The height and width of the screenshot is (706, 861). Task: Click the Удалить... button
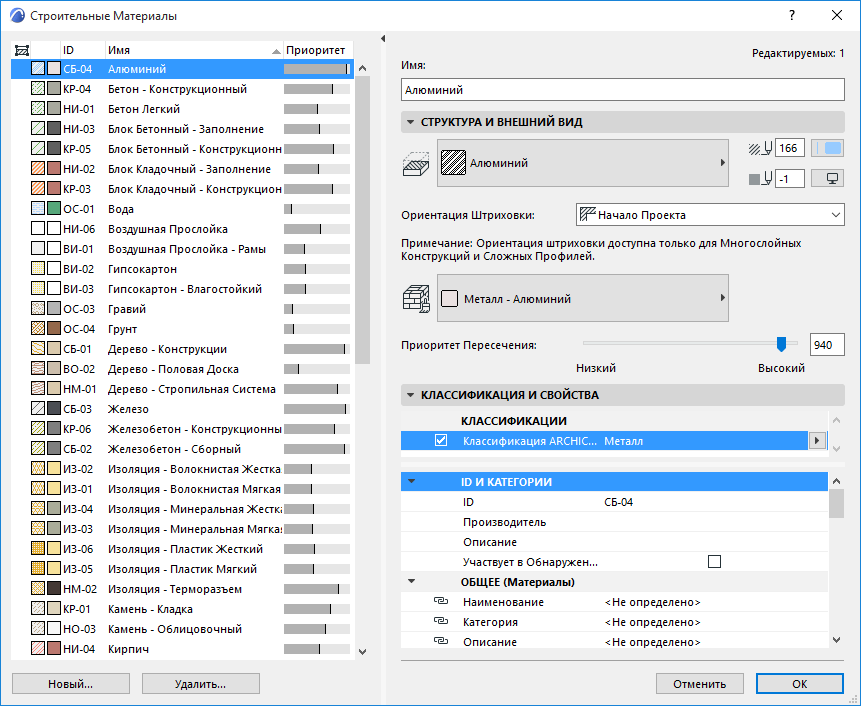pyautogui.click(x=200, y=684)
